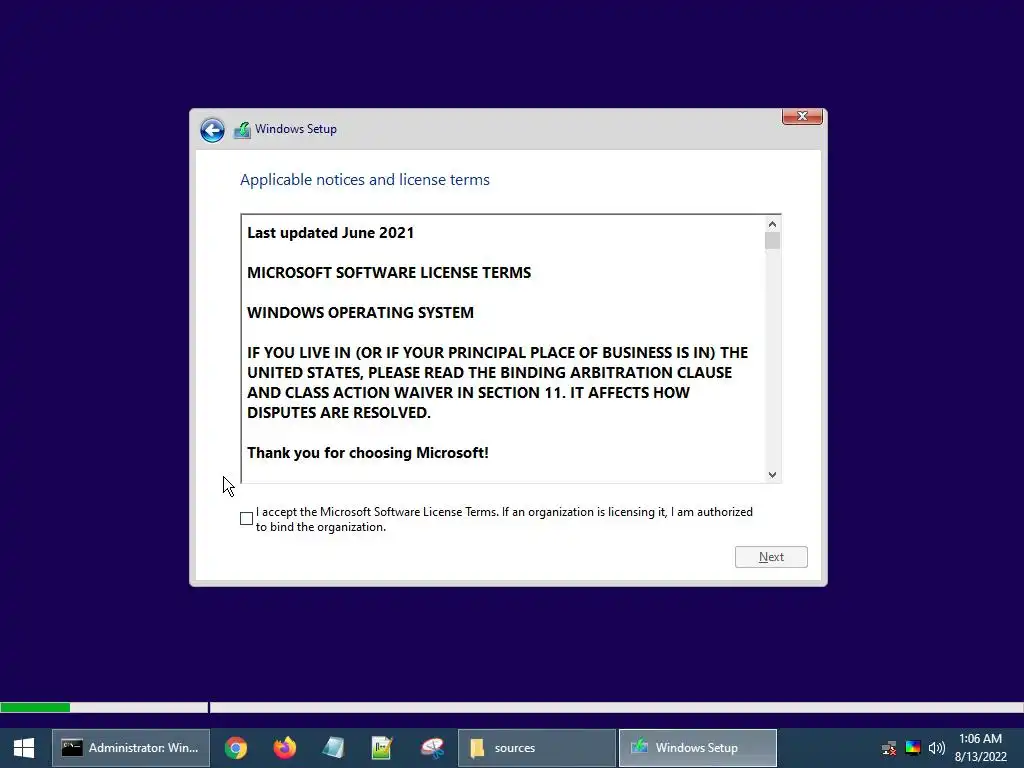Launch Firefox from the taskbar

point(285,748)
